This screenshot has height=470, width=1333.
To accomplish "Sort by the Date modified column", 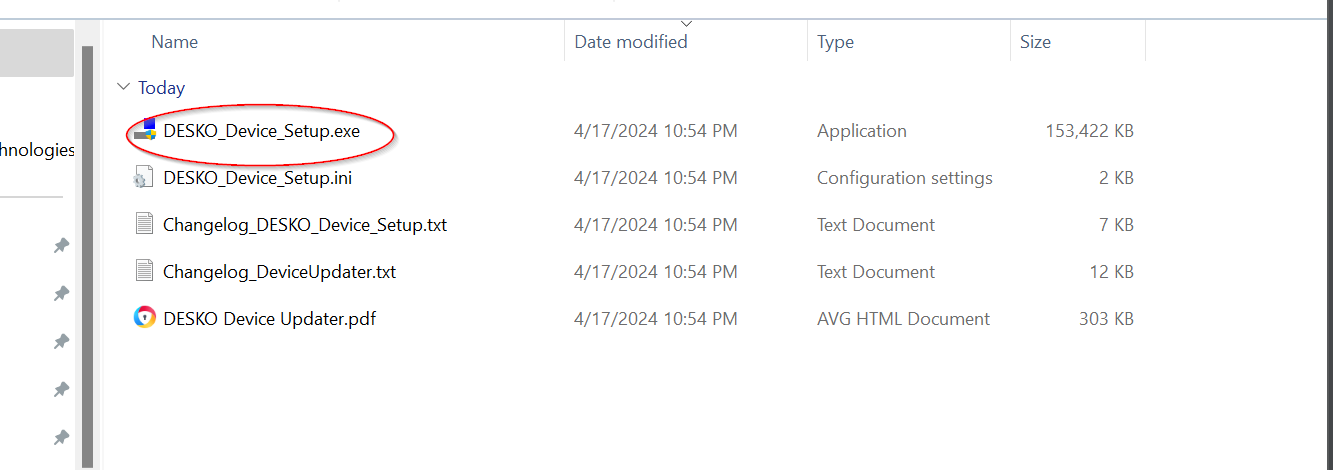I will tap(630, 42).
